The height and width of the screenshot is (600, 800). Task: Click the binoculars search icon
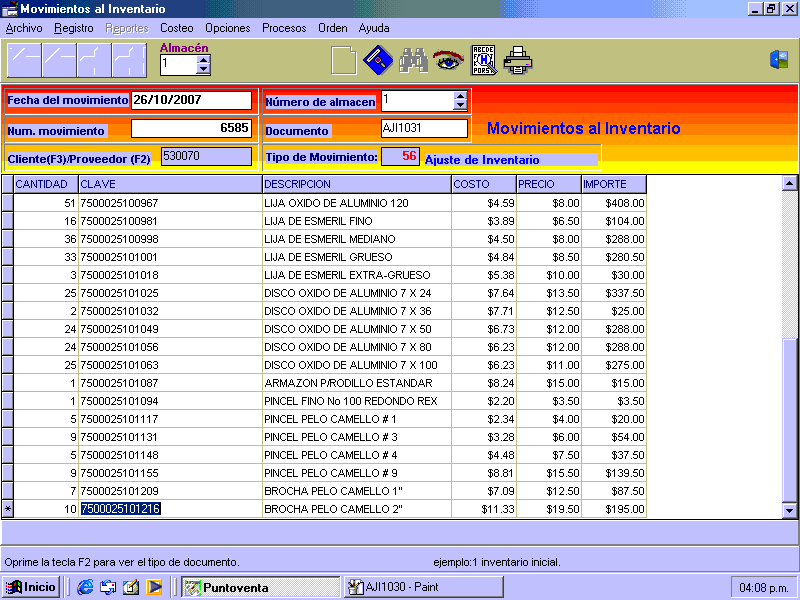[x=413, y=61]
